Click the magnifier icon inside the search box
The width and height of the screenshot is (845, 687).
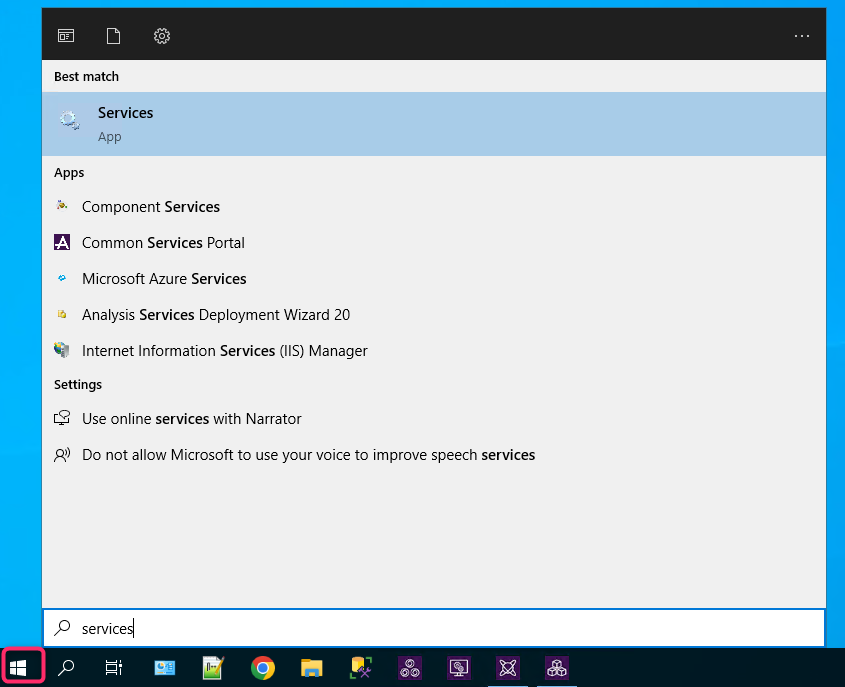[63, 628]
